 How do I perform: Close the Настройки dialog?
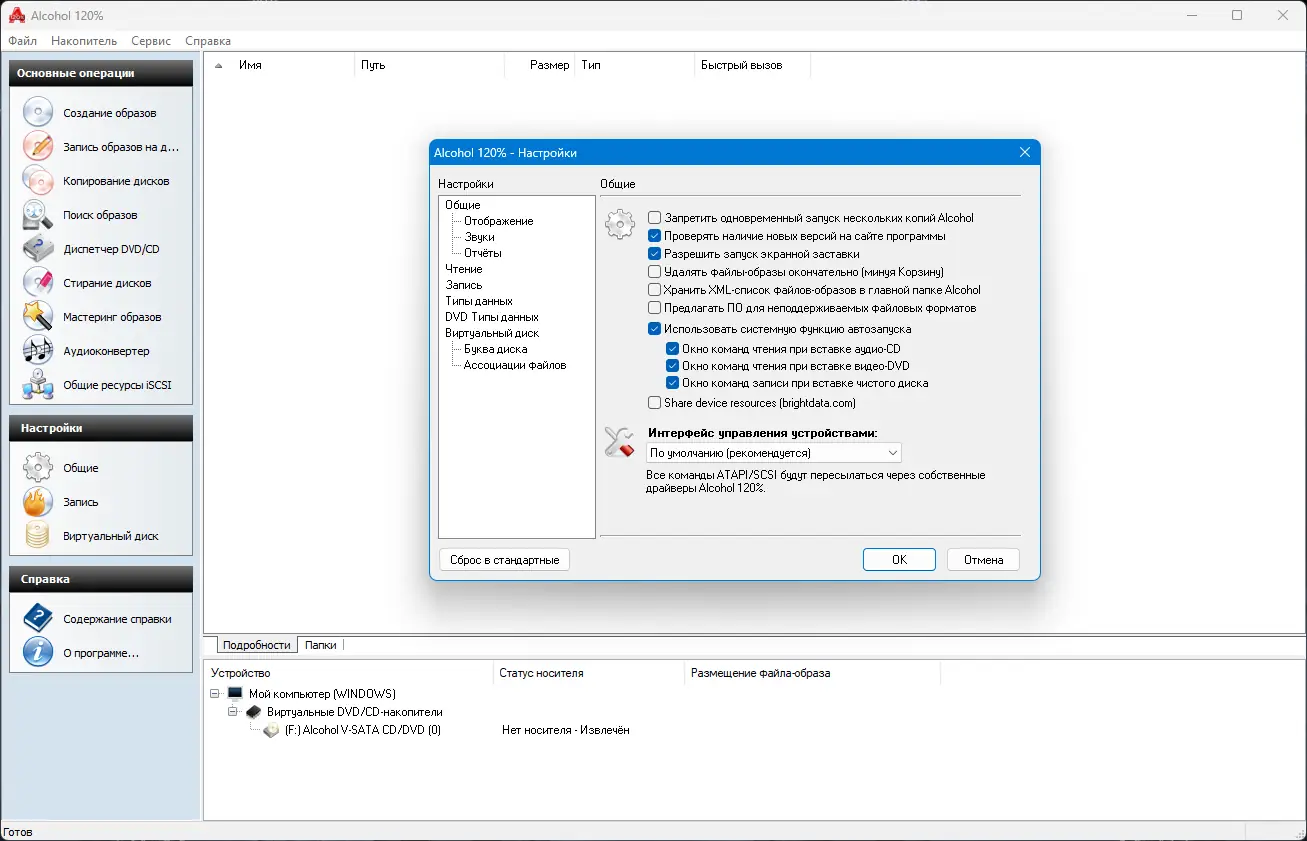1024,153
